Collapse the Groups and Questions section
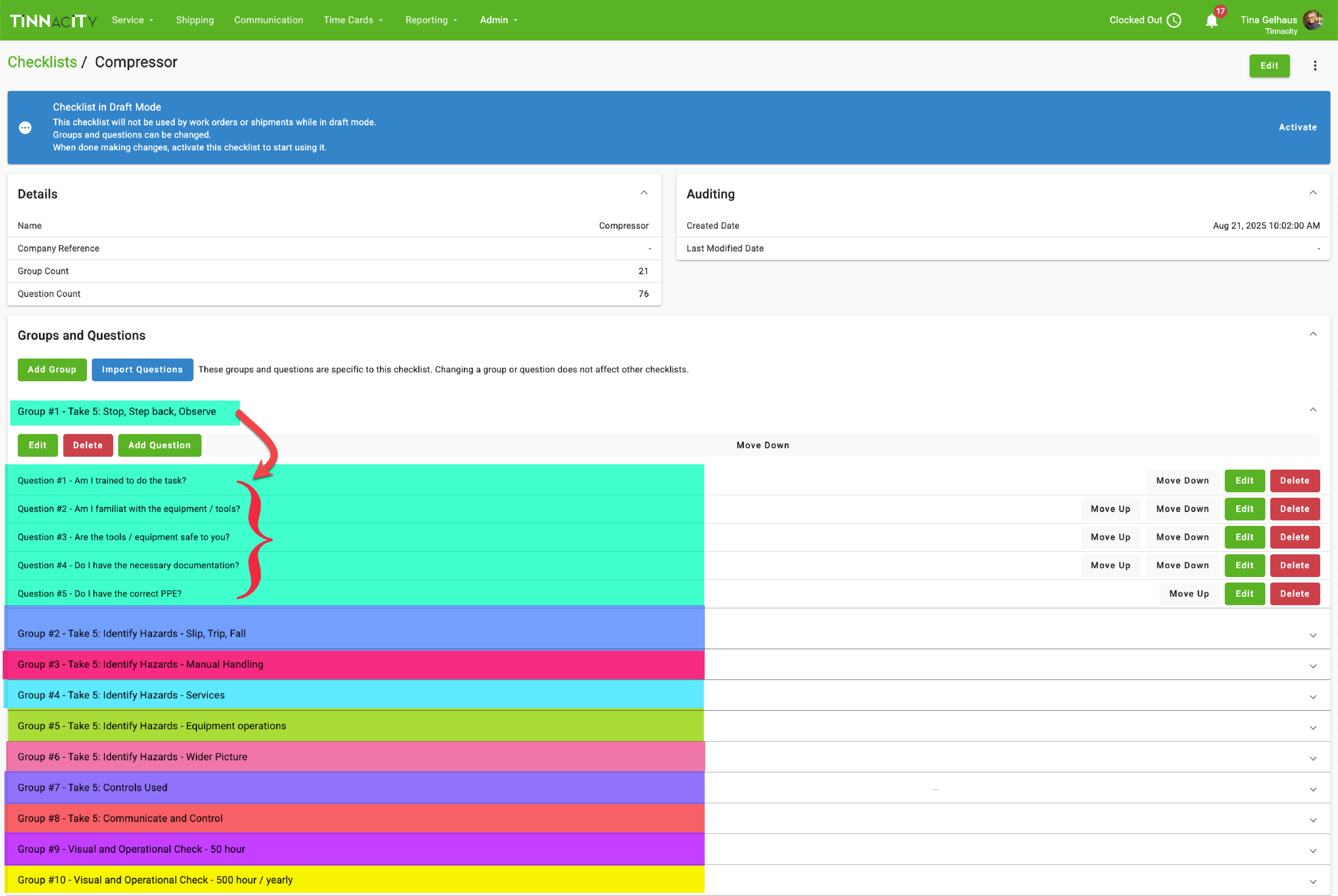 click(x=1313, y=334)
